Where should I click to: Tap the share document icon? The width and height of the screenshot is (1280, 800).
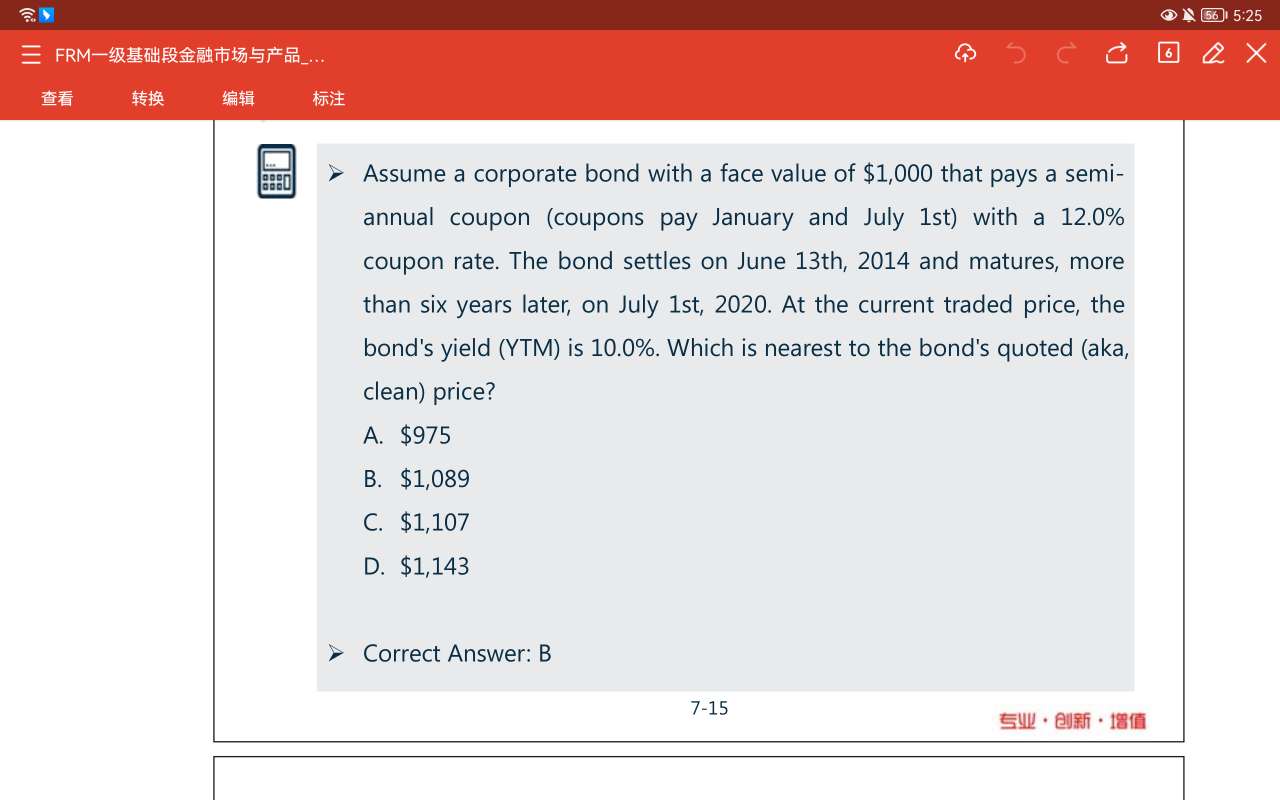pos(1117,53)
